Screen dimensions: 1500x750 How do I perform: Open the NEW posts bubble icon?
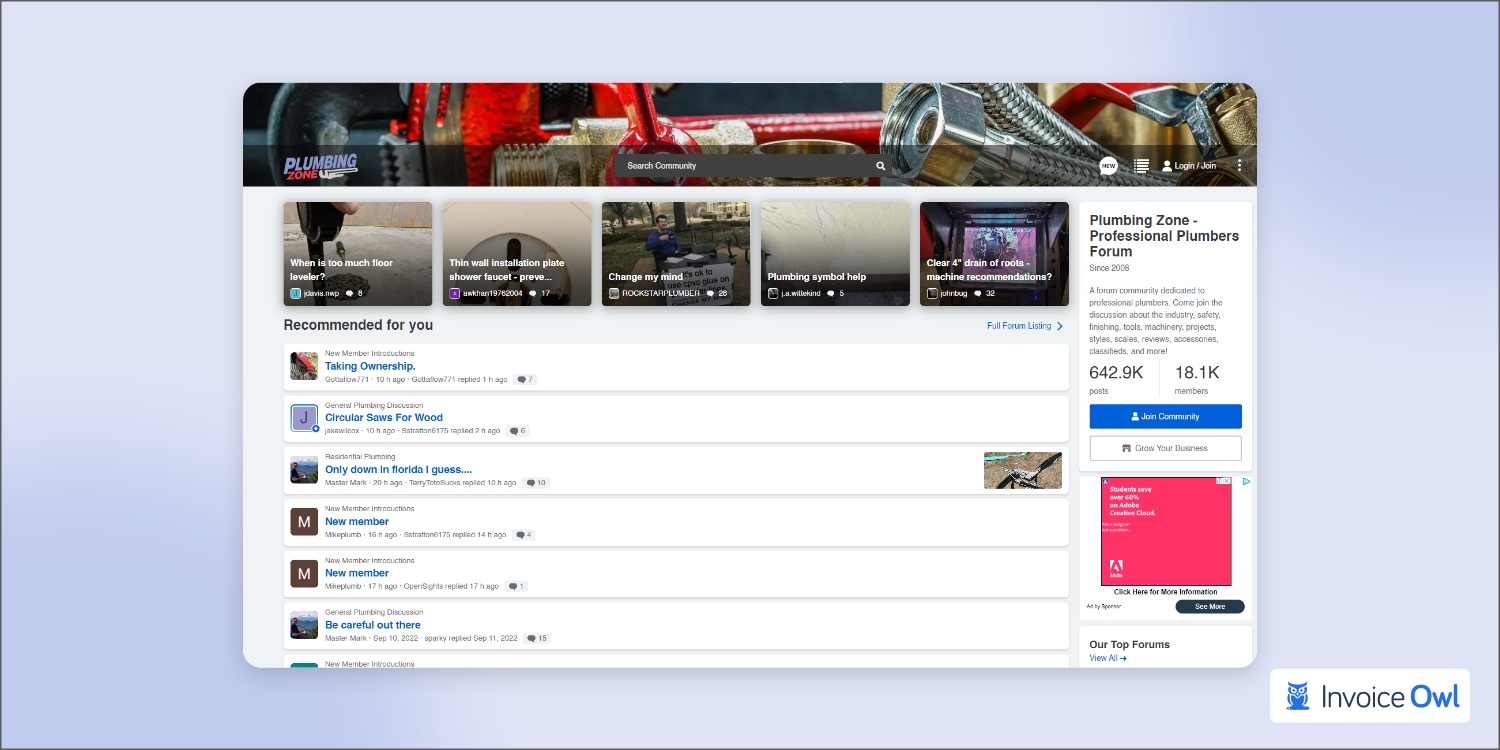[x=1108, y=166]
